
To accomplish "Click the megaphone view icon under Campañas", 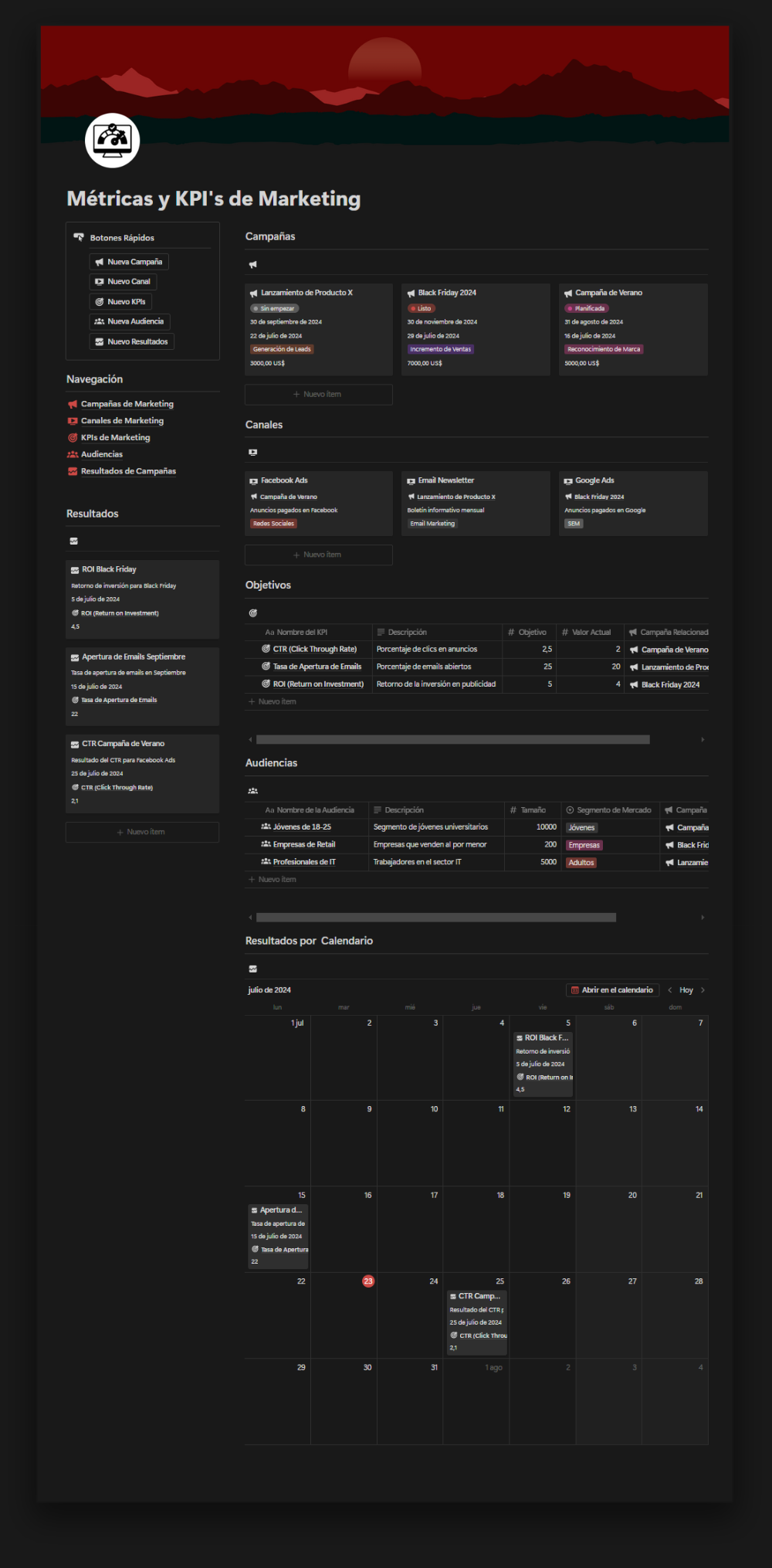I will pos(252,265).
